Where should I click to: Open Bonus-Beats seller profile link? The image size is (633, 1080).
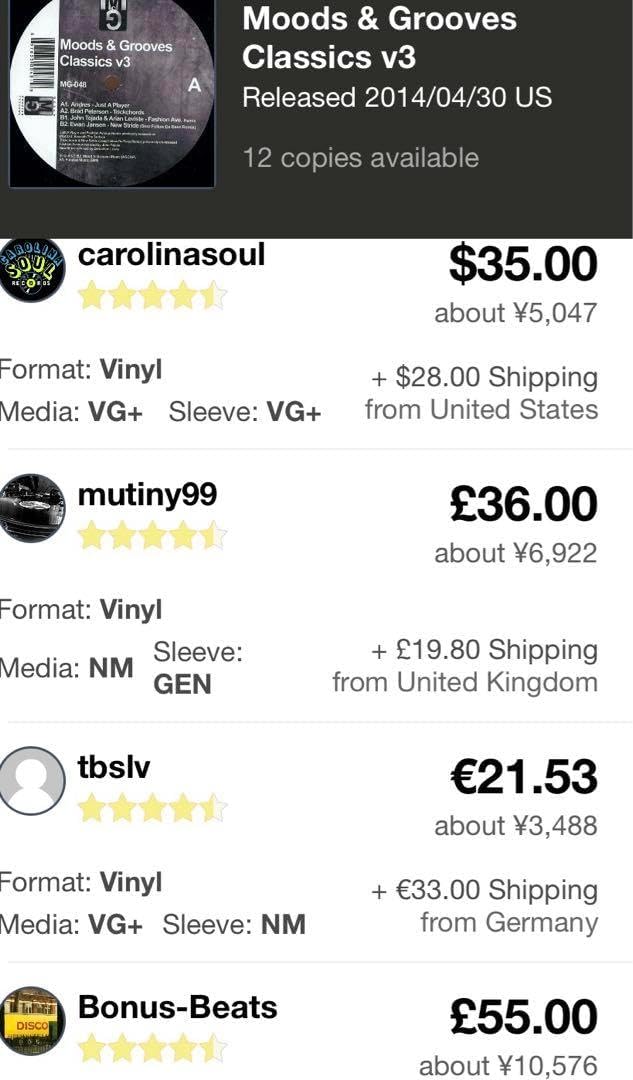177,1007
